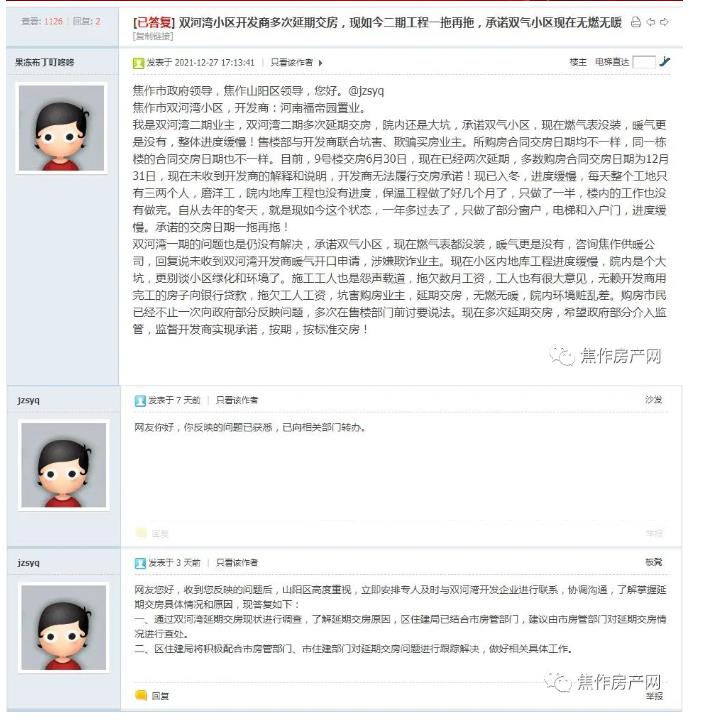This screenshot has width=702, height=720.
Task: Click the original poster's avatar image
Action: click(x=62, y=128)
